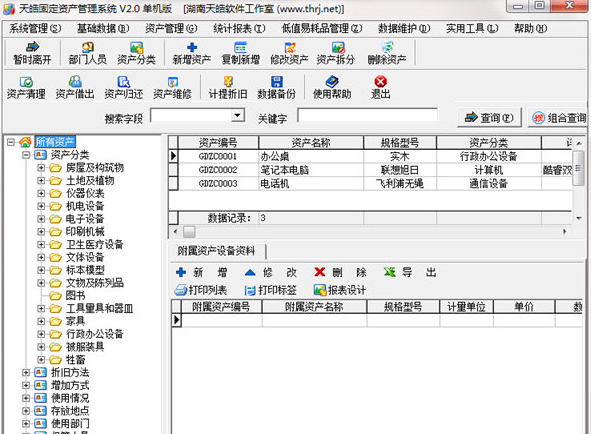Click the 新增资产 toolbar icon
591x434 pixels.
tap(191, 53)
